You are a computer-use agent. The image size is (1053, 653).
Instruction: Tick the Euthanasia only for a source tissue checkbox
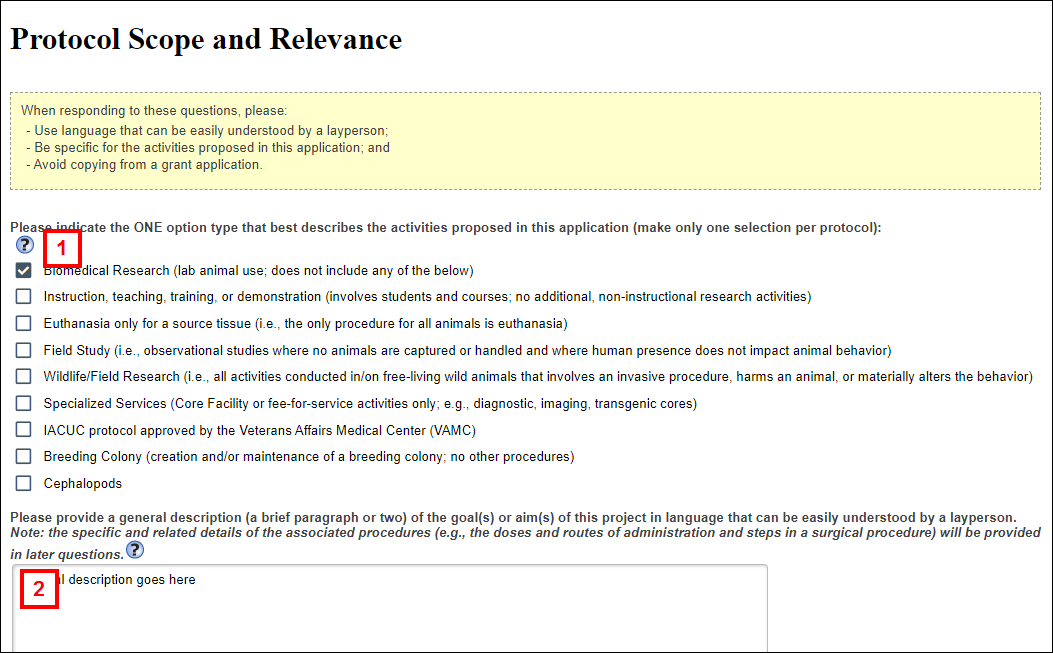24,324
